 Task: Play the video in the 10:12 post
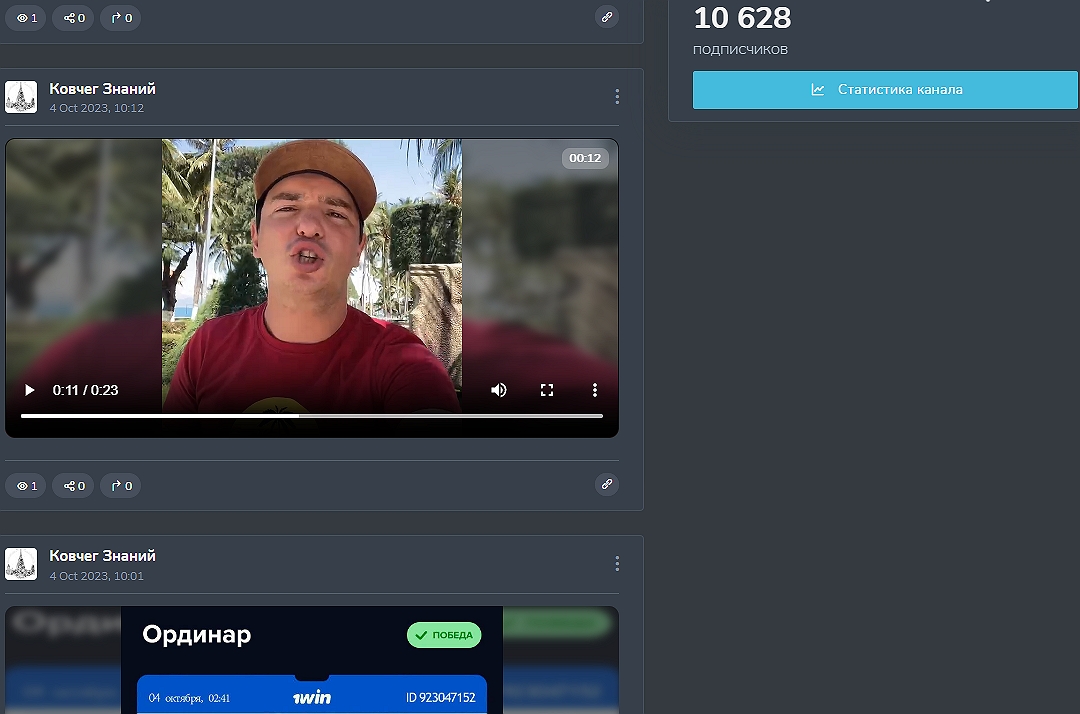tap(30, 390)
